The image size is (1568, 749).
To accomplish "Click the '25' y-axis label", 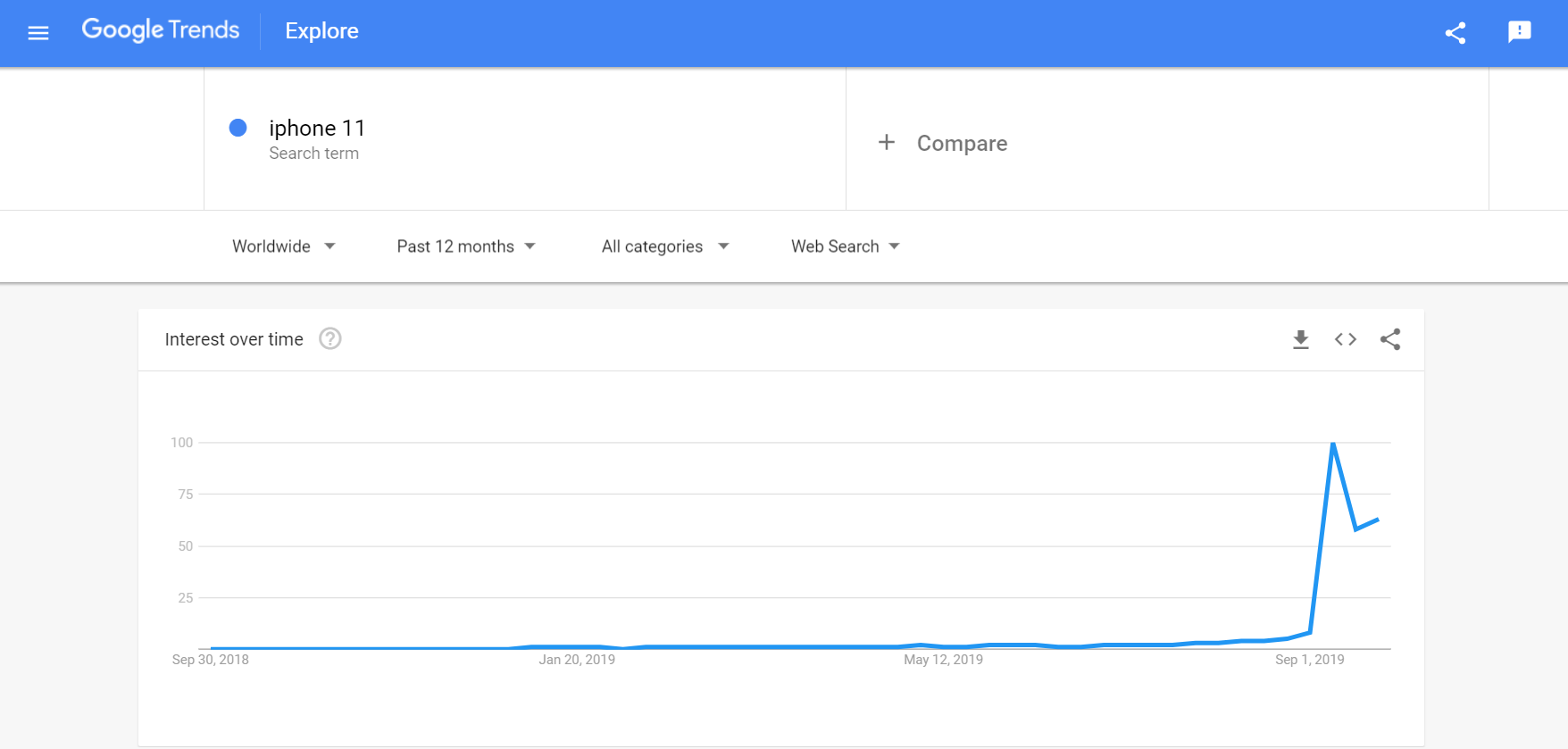I will coord(186,598).
